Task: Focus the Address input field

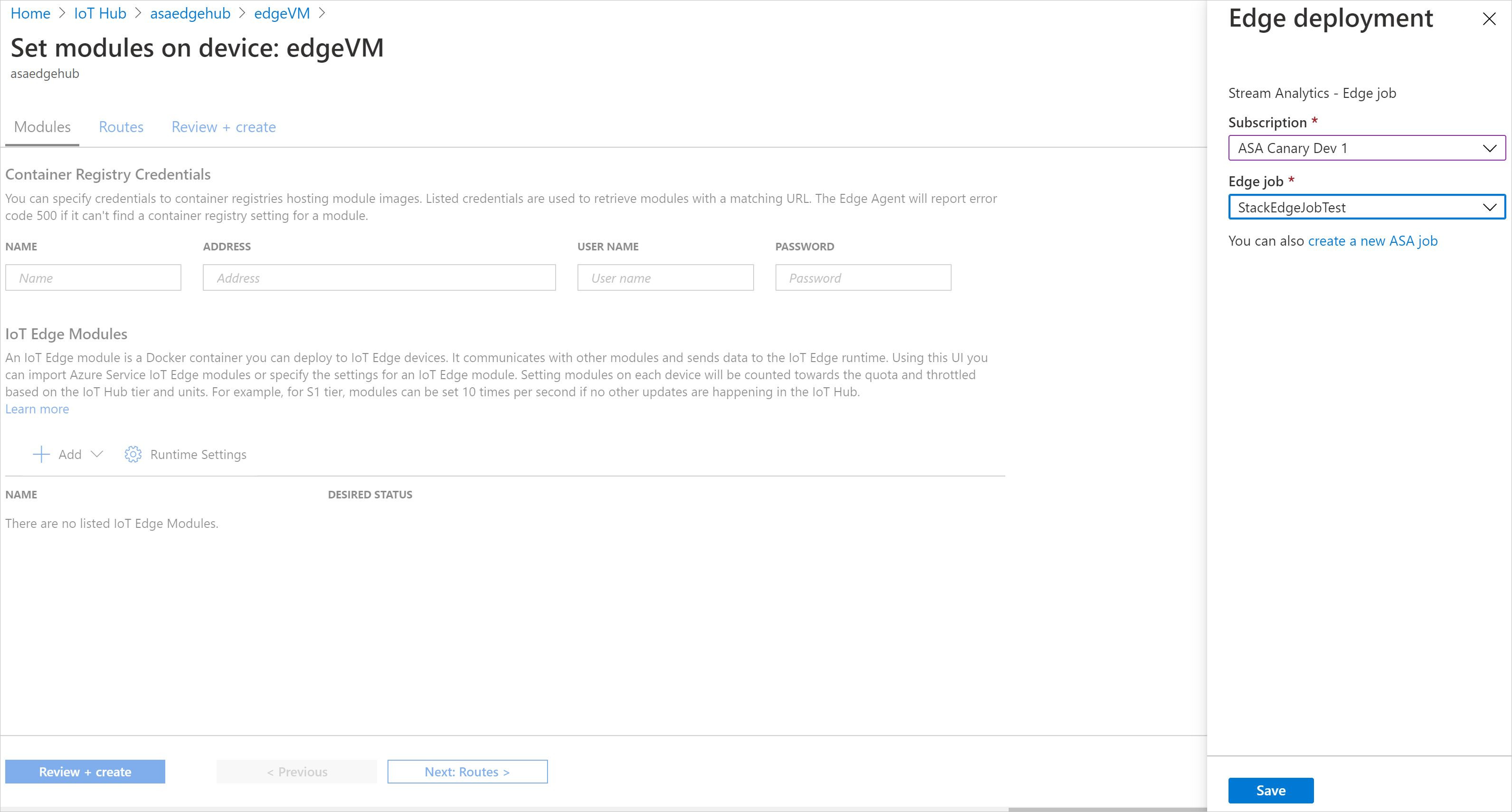Action: [379, 277]
